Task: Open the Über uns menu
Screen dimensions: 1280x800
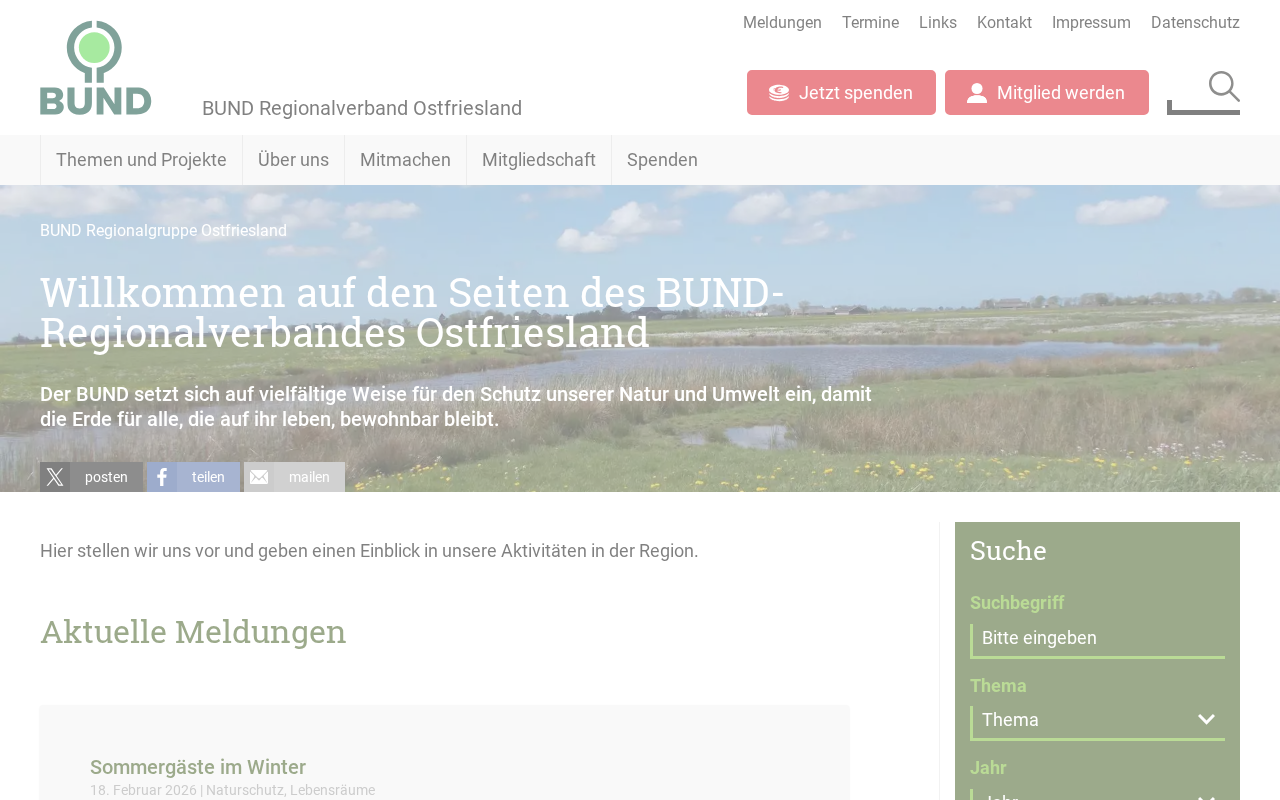Action: [293, 160]
